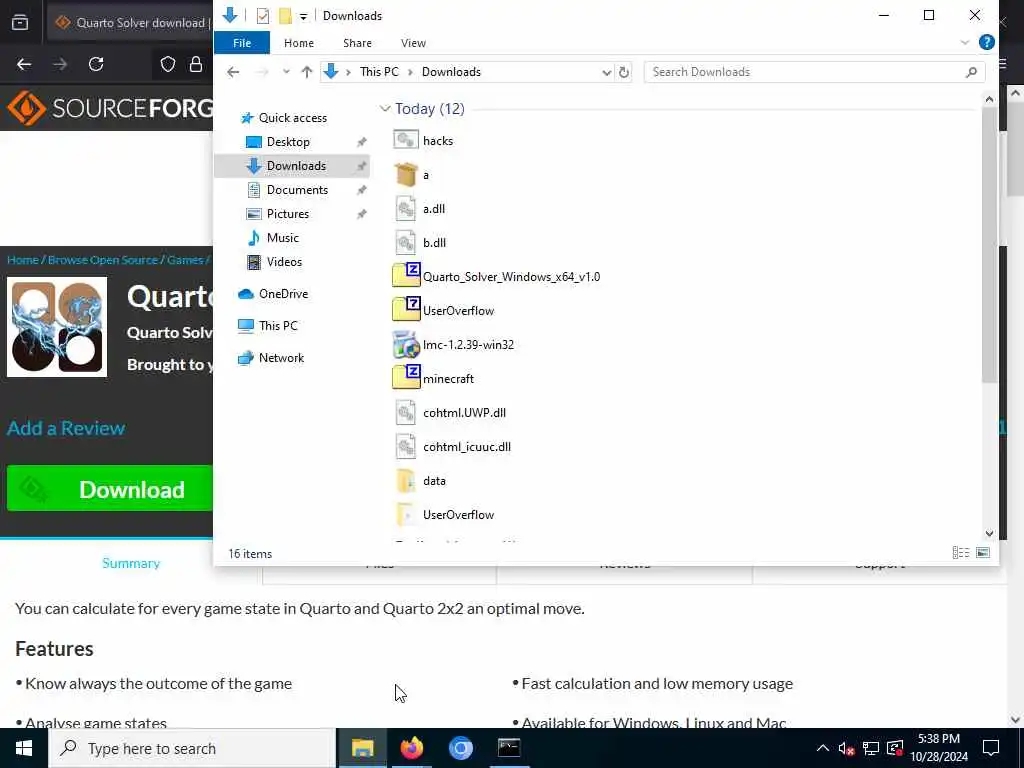Select the lmc-1.2.39-win32 installer icon
The width and height of the screenshot is (1024, 768).
tap(406, 345)
